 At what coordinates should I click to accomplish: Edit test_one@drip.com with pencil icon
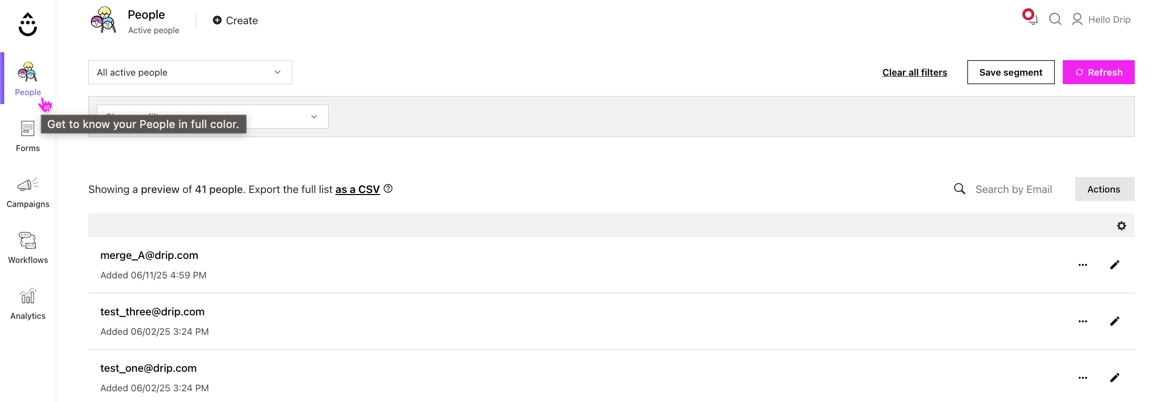pos(1114,378)
